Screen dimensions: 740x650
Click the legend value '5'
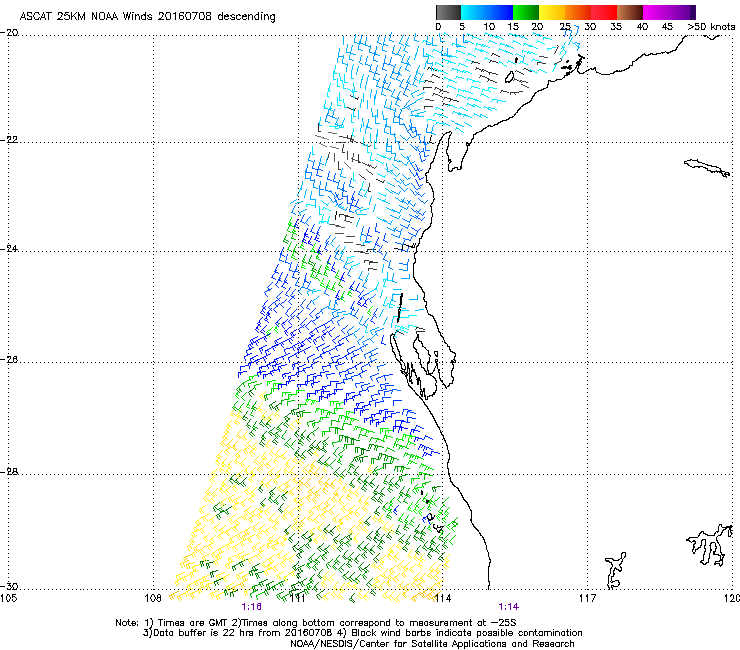(462, 27)
